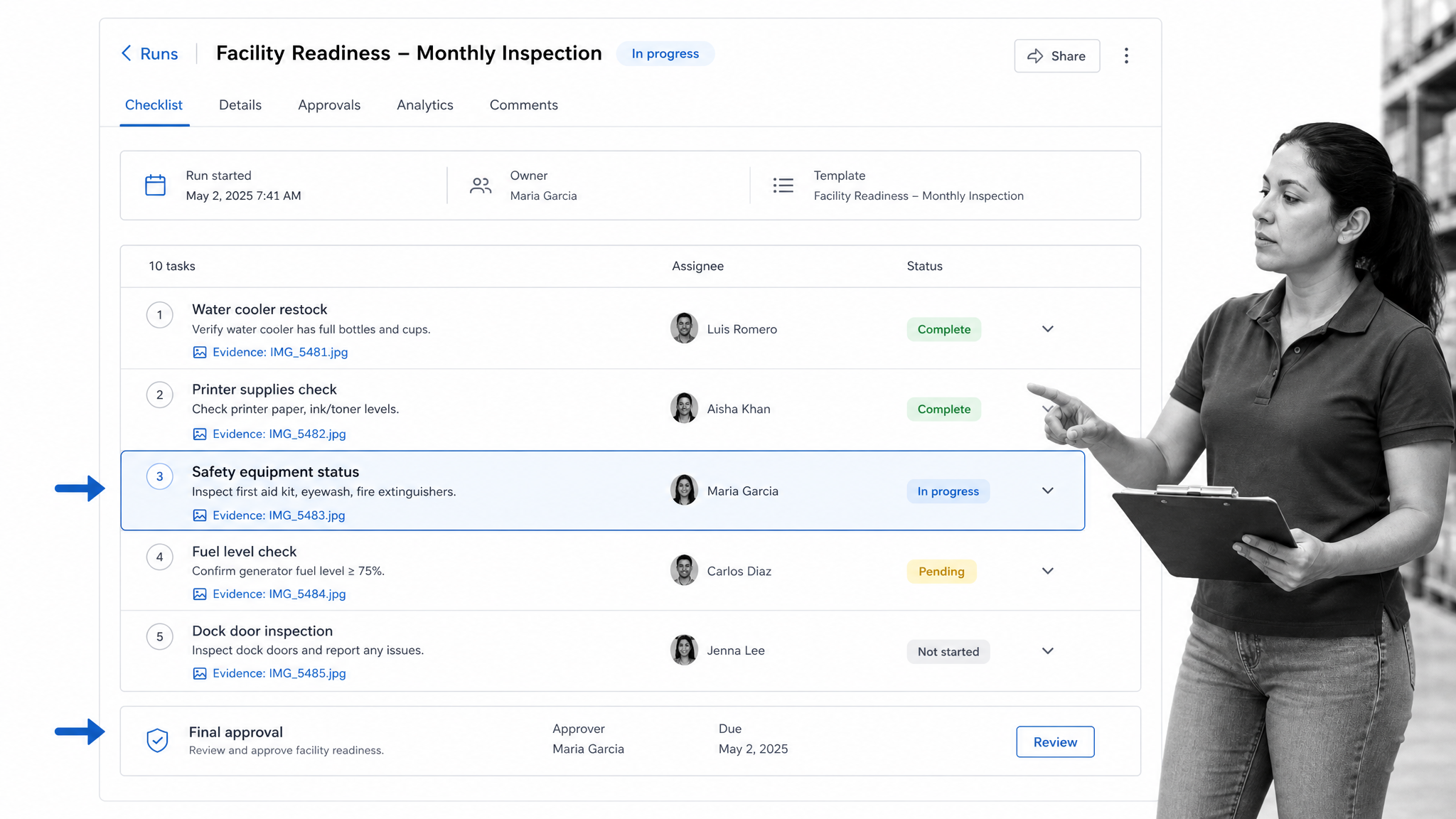Click the Not started status on Dock door inspection
The image size is (1456, 819).
tap(948, 652)
